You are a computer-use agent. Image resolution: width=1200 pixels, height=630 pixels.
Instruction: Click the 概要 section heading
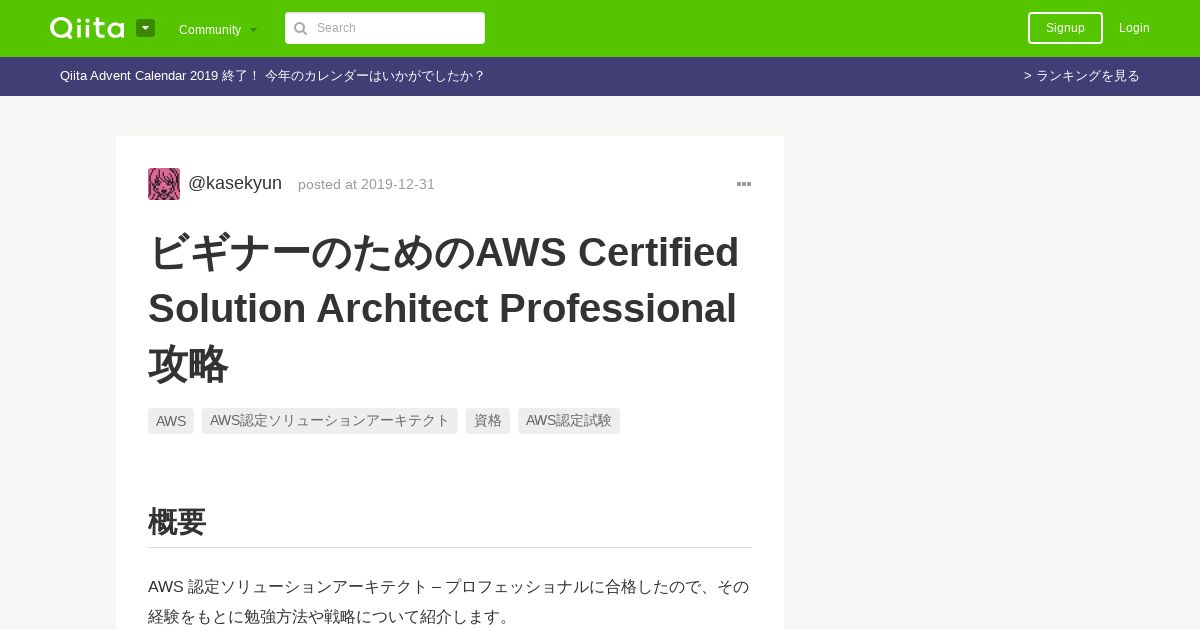point(177,522)
